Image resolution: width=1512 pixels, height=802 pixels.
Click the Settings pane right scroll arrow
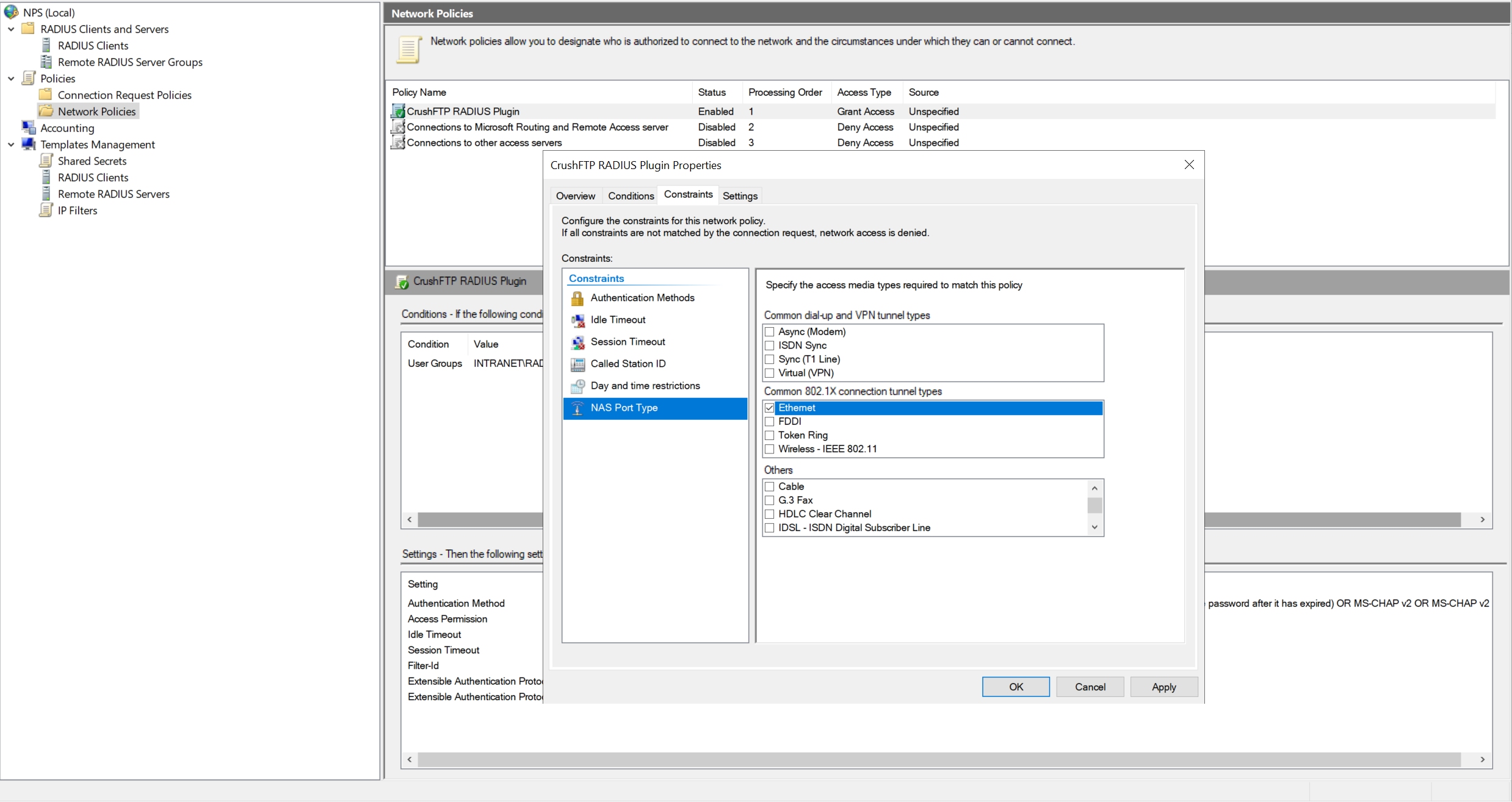[1483, 759]
